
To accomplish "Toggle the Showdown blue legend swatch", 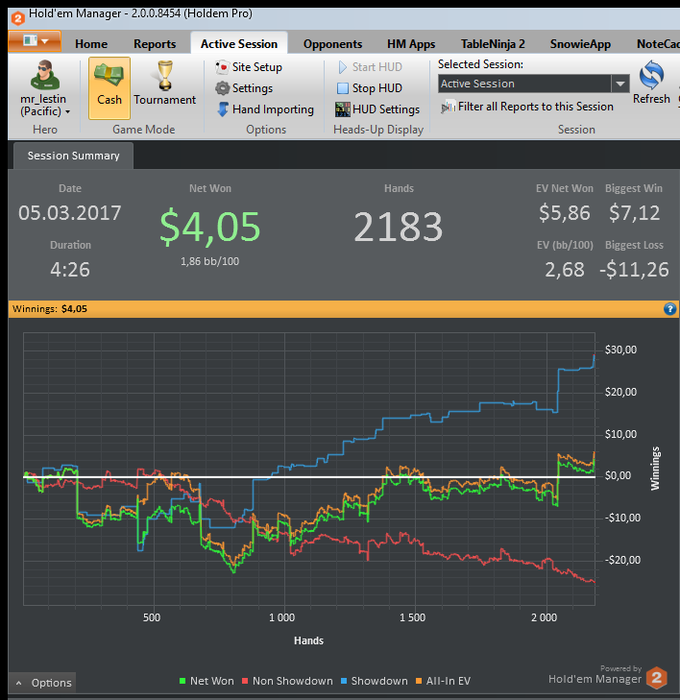I will point(344,681).
